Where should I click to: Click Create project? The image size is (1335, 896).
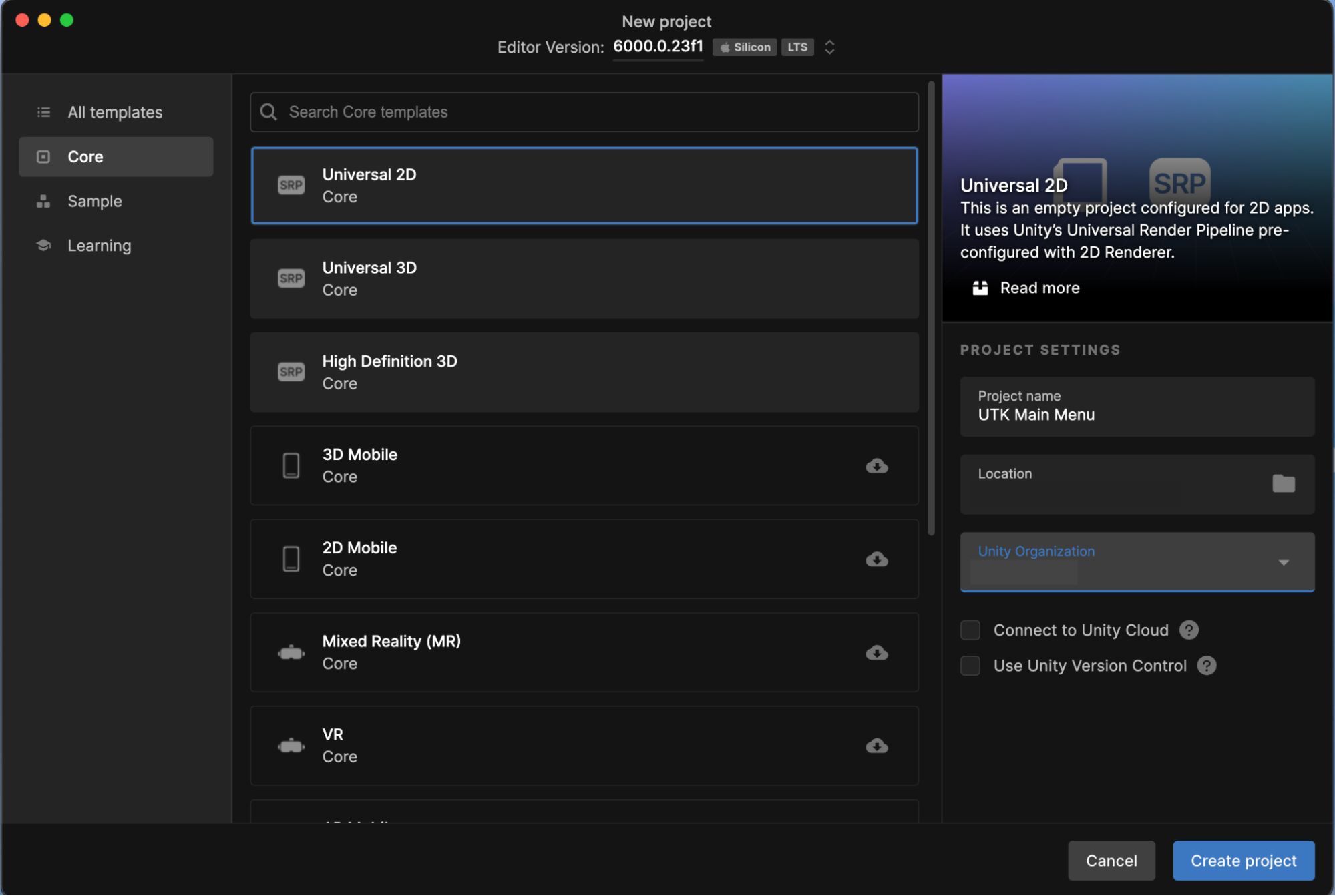1242,861
